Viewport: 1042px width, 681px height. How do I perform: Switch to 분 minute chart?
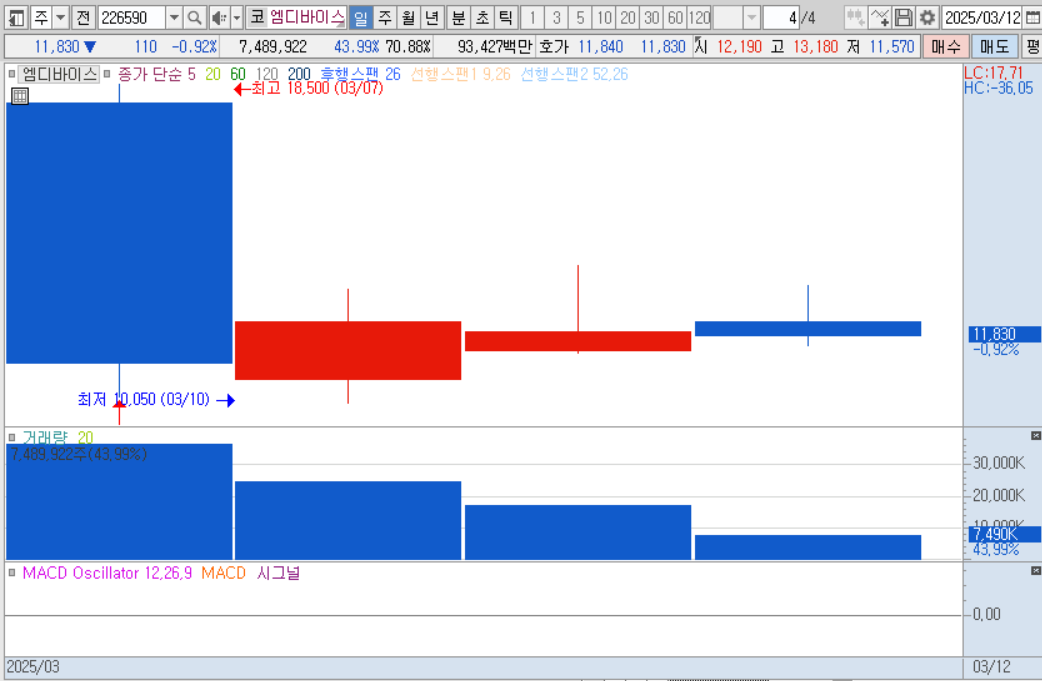[459, 18]
